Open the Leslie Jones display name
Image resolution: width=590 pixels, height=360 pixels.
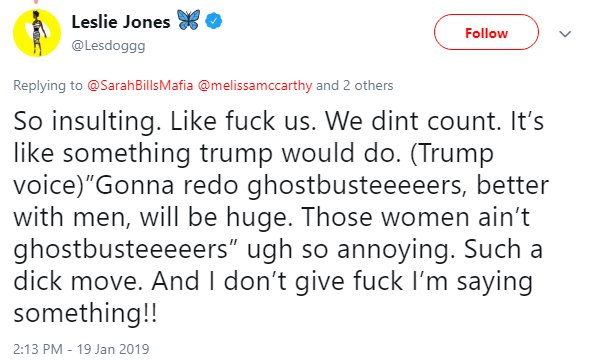[x=121, y=22]
